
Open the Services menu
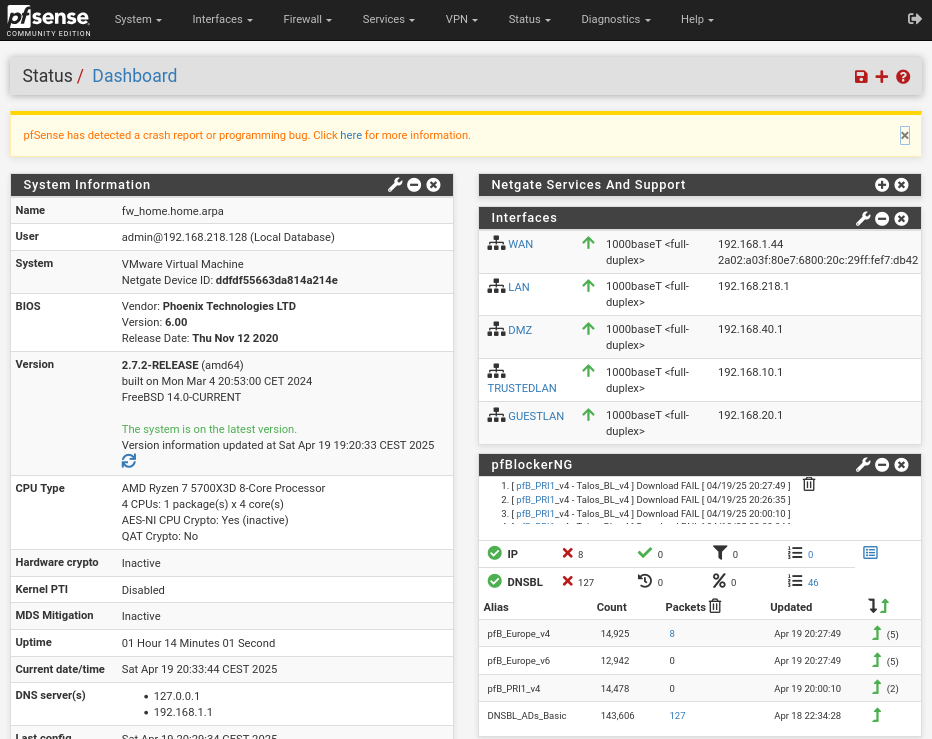click(389, 19)
